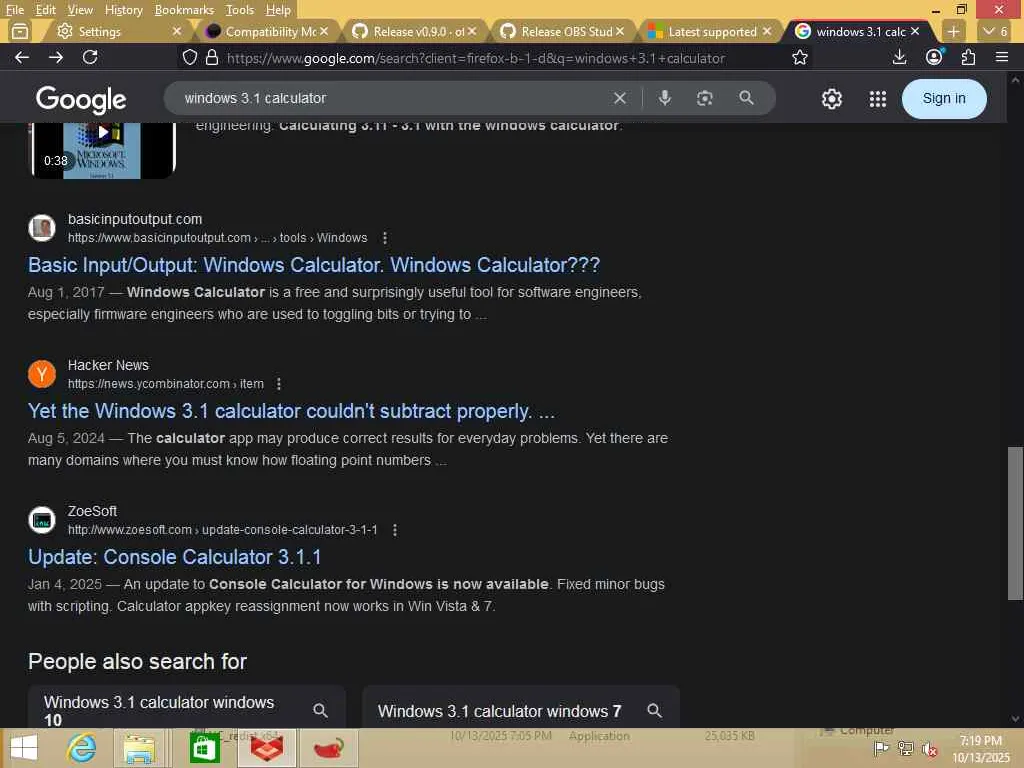The width and height of the screenshot is (1024, 768).
Task: Bookmark this page with the star
Action: 799,57
